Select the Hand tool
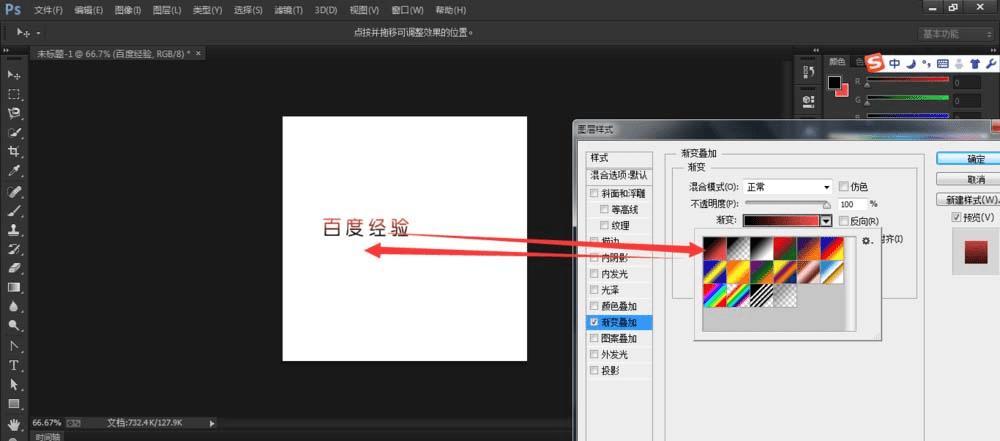The image size is (1000, 441). 14,424
